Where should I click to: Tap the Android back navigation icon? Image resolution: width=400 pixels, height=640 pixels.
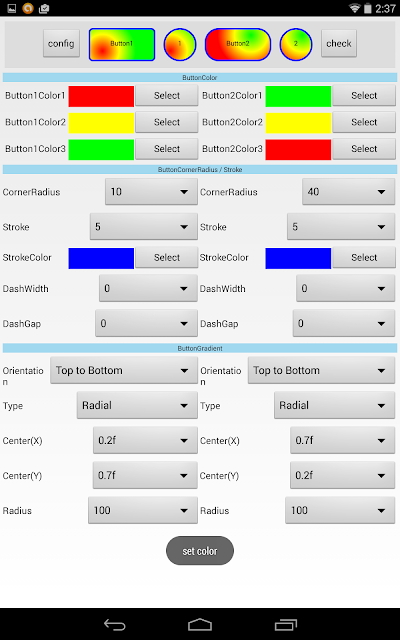tap(114, 624)
